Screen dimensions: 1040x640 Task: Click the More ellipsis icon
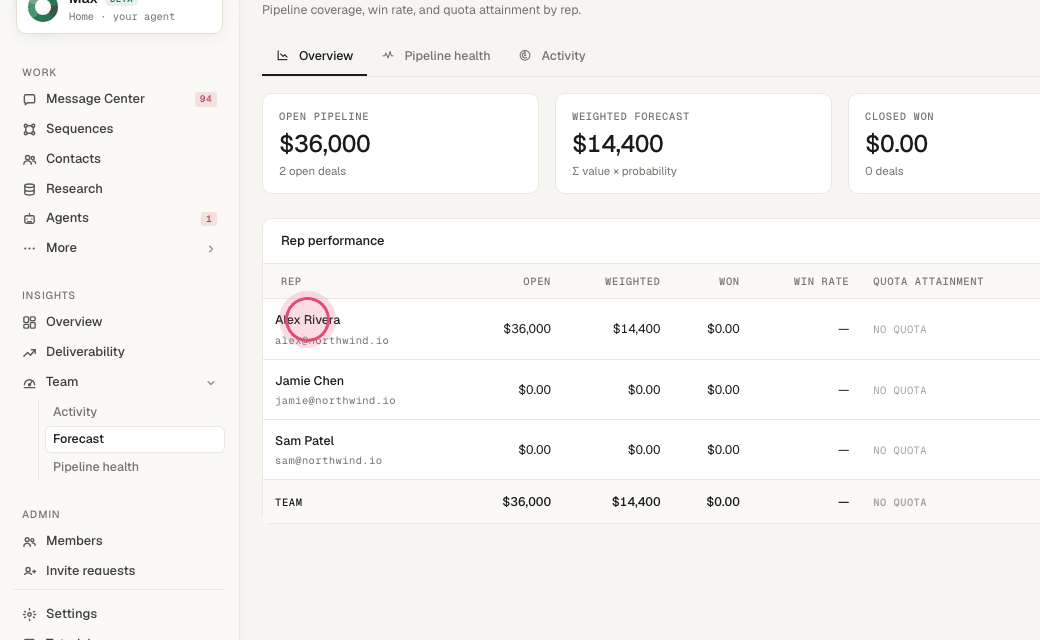point(29,248)
